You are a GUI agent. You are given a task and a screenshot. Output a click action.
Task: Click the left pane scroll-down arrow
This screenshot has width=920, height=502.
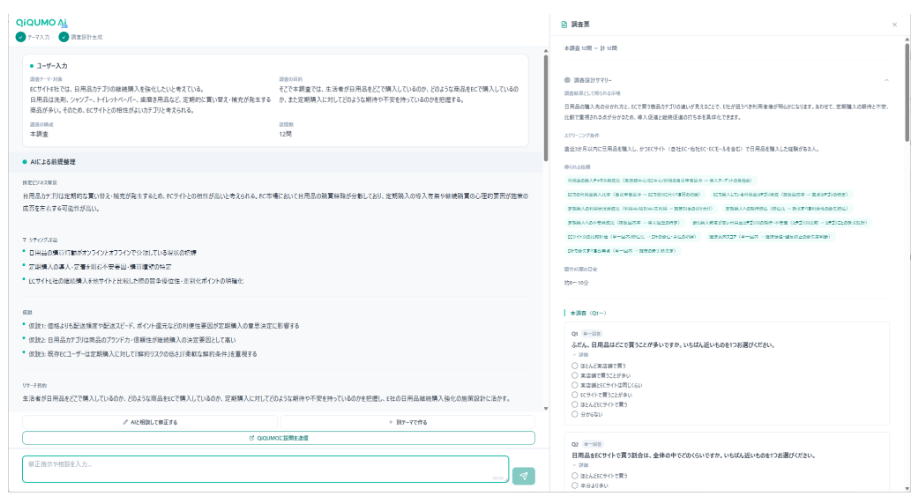[x=546, y=409]
